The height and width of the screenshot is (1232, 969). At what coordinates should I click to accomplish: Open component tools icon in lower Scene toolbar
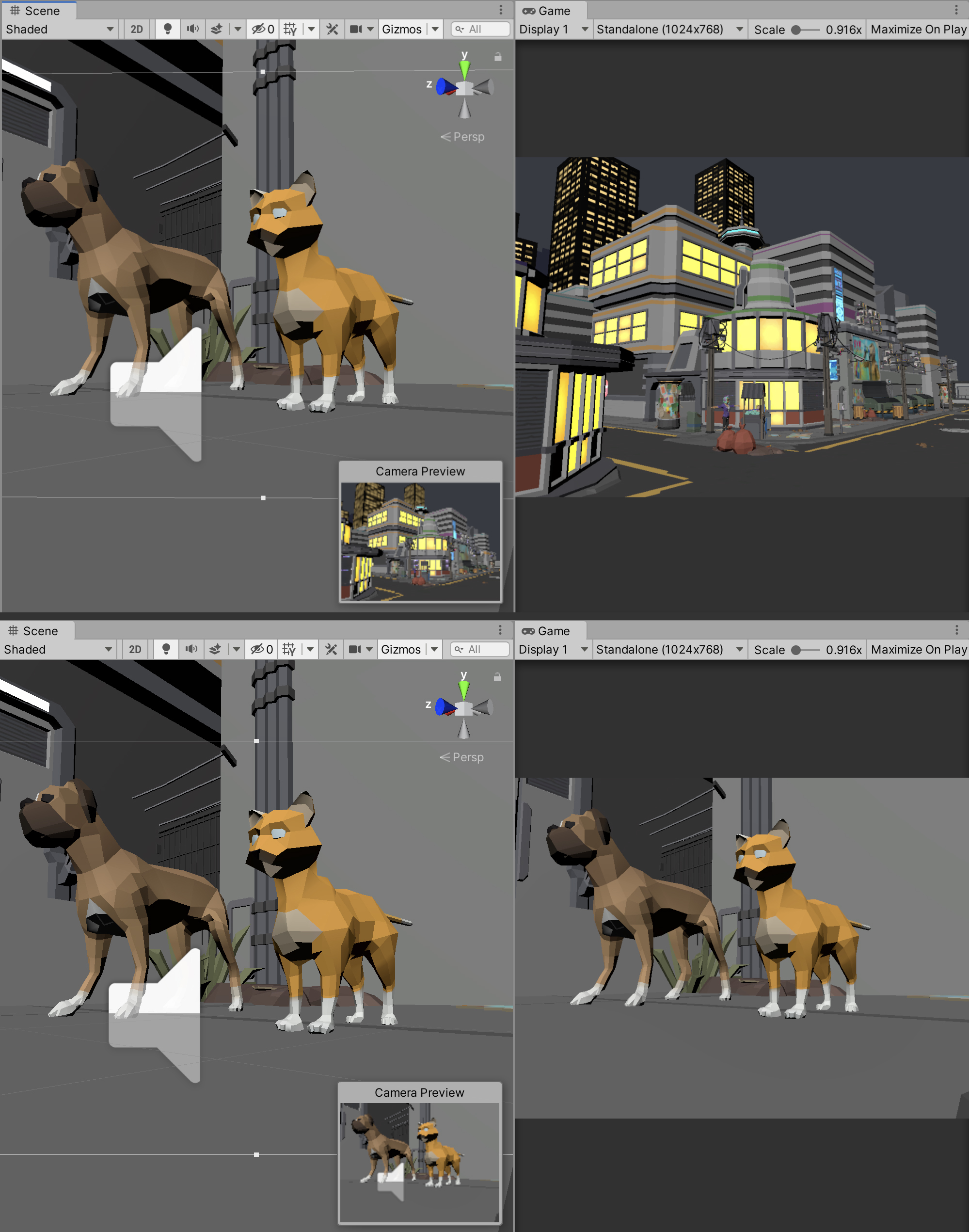(331, 649)
